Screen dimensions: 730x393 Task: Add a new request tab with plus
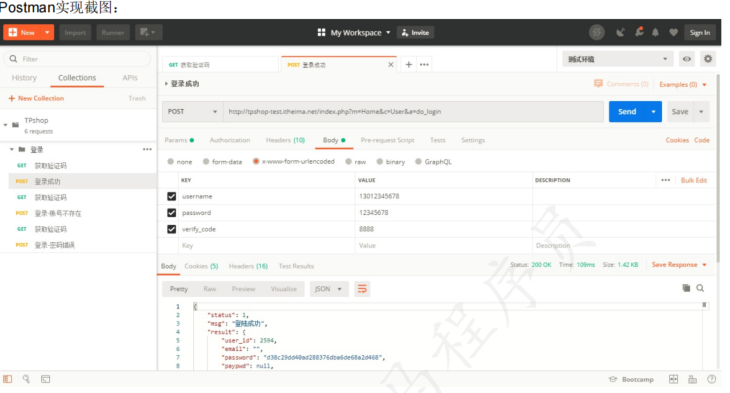point(409,64)
